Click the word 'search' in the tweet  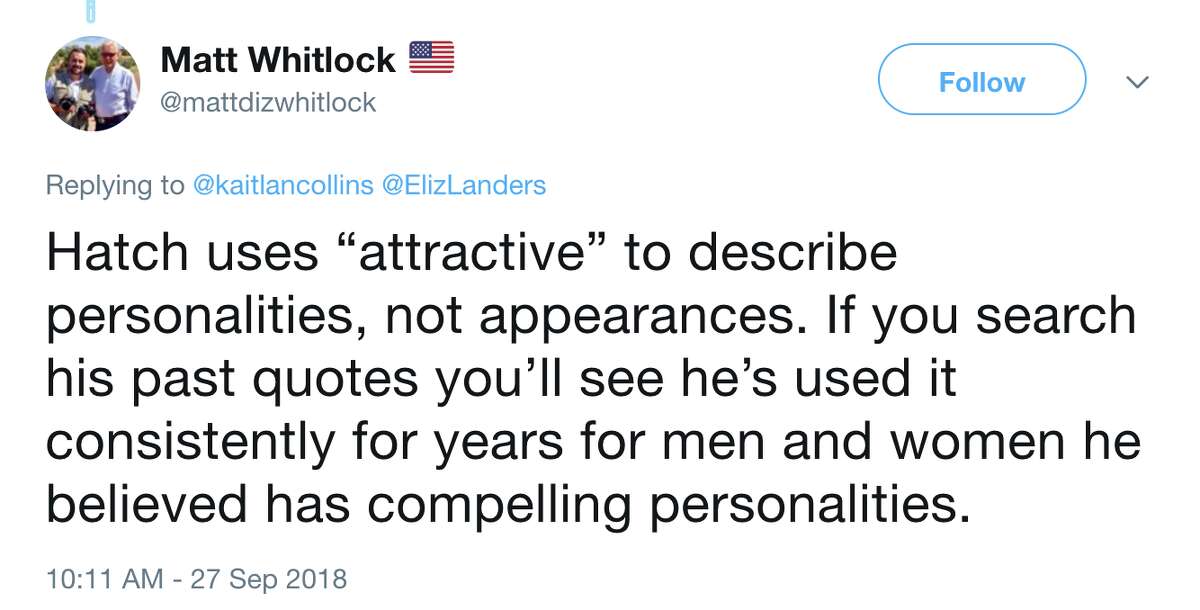point(1056,317)
